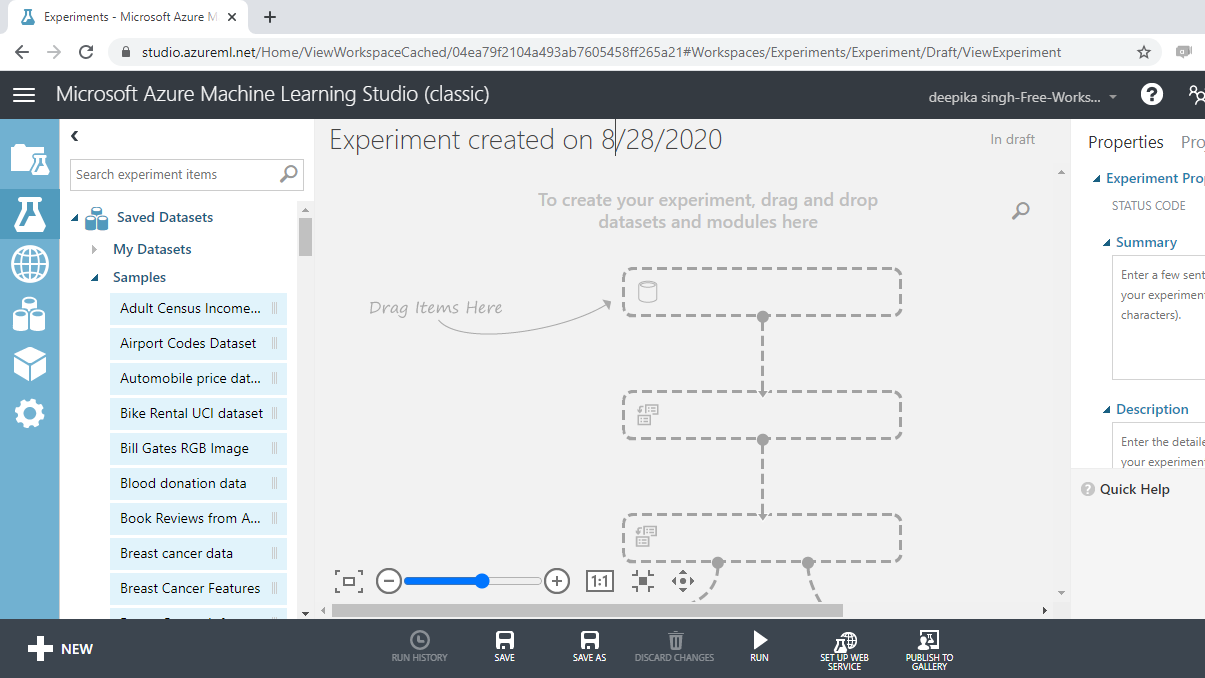Select Book Reviews from A... dataset
This screenshot has width=1205, height=678.
coord(198,518)
